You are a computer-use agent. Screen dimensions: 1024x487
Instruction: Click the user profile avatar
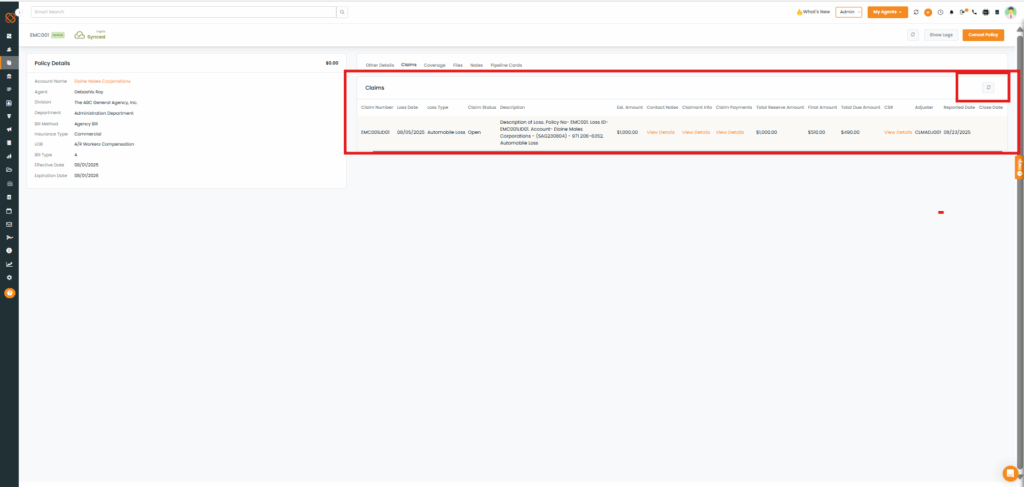pos(1010,12)
